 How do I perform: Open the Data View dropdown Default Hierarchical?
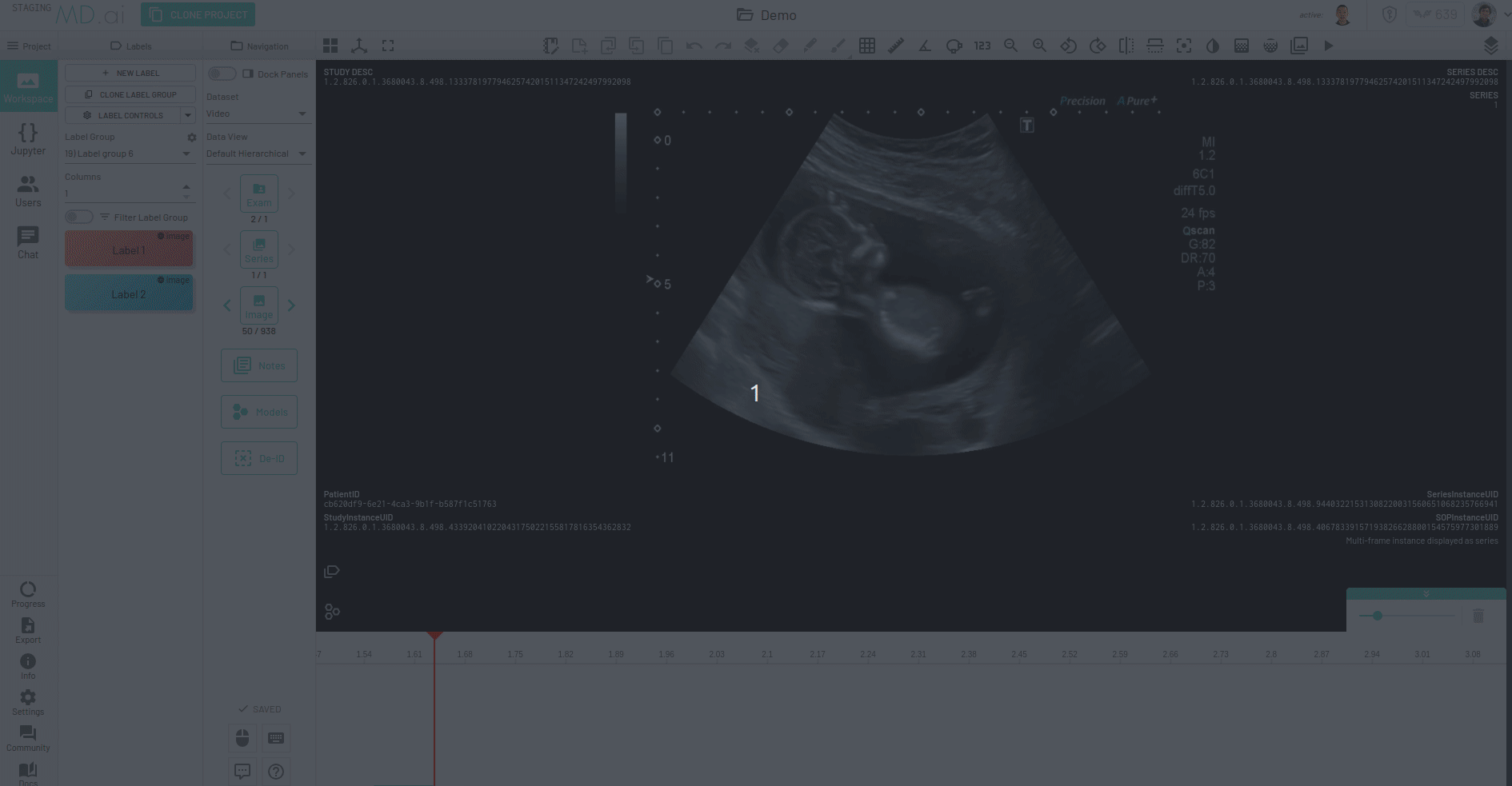coord(258,154)
